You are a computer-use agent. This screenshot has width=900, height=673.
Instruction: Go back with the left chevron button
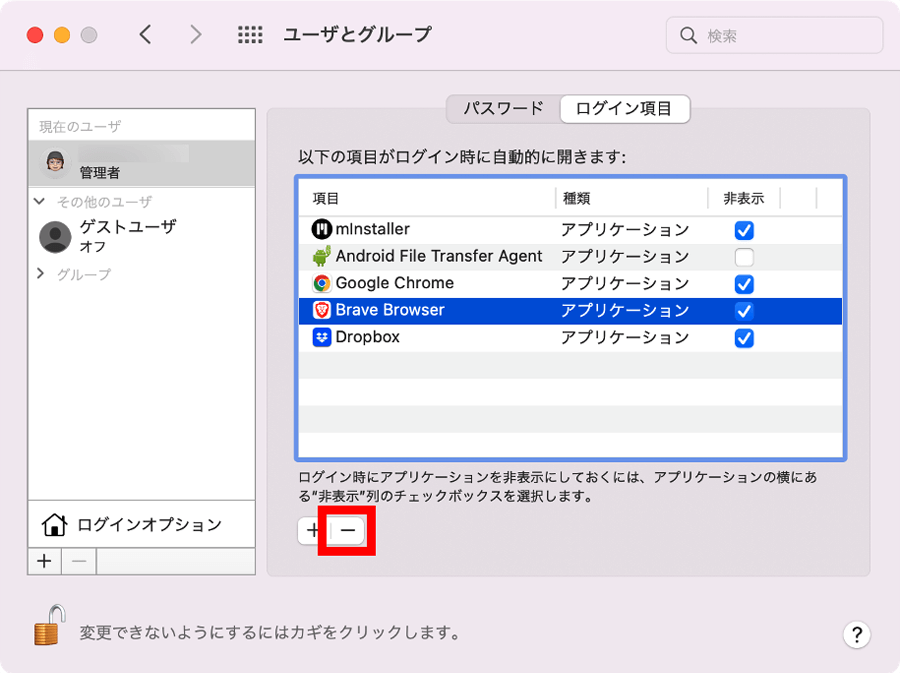pos(146,35)
